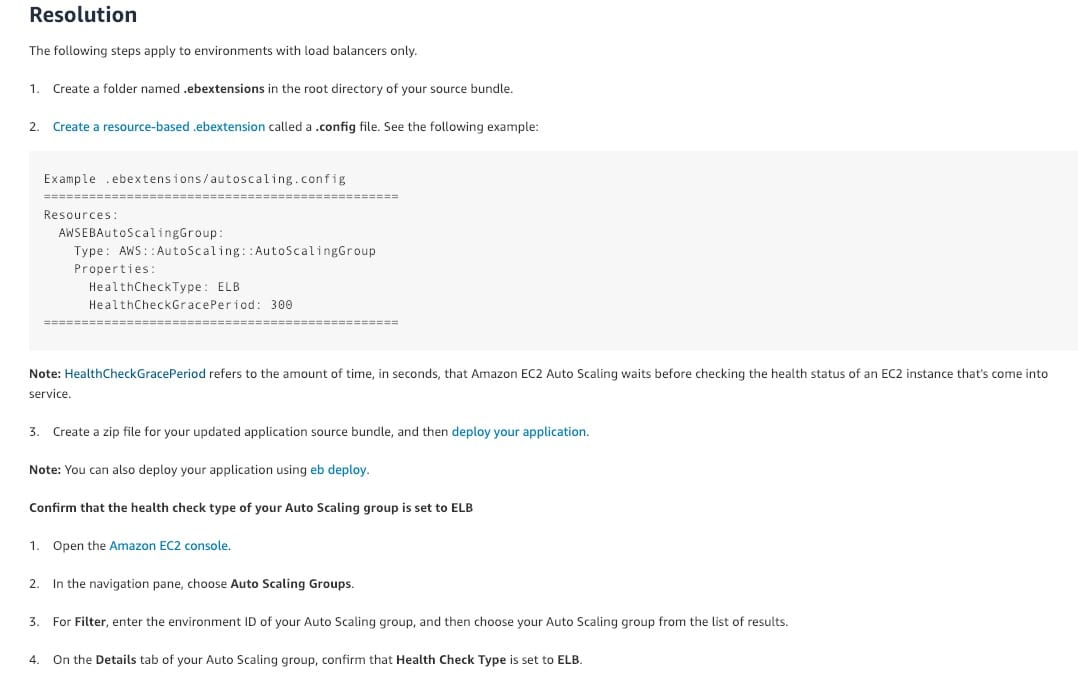Open the Amazon EC2 console link
The height and width of the screenshot is (689, 1078).
click(x=169, y=546)
